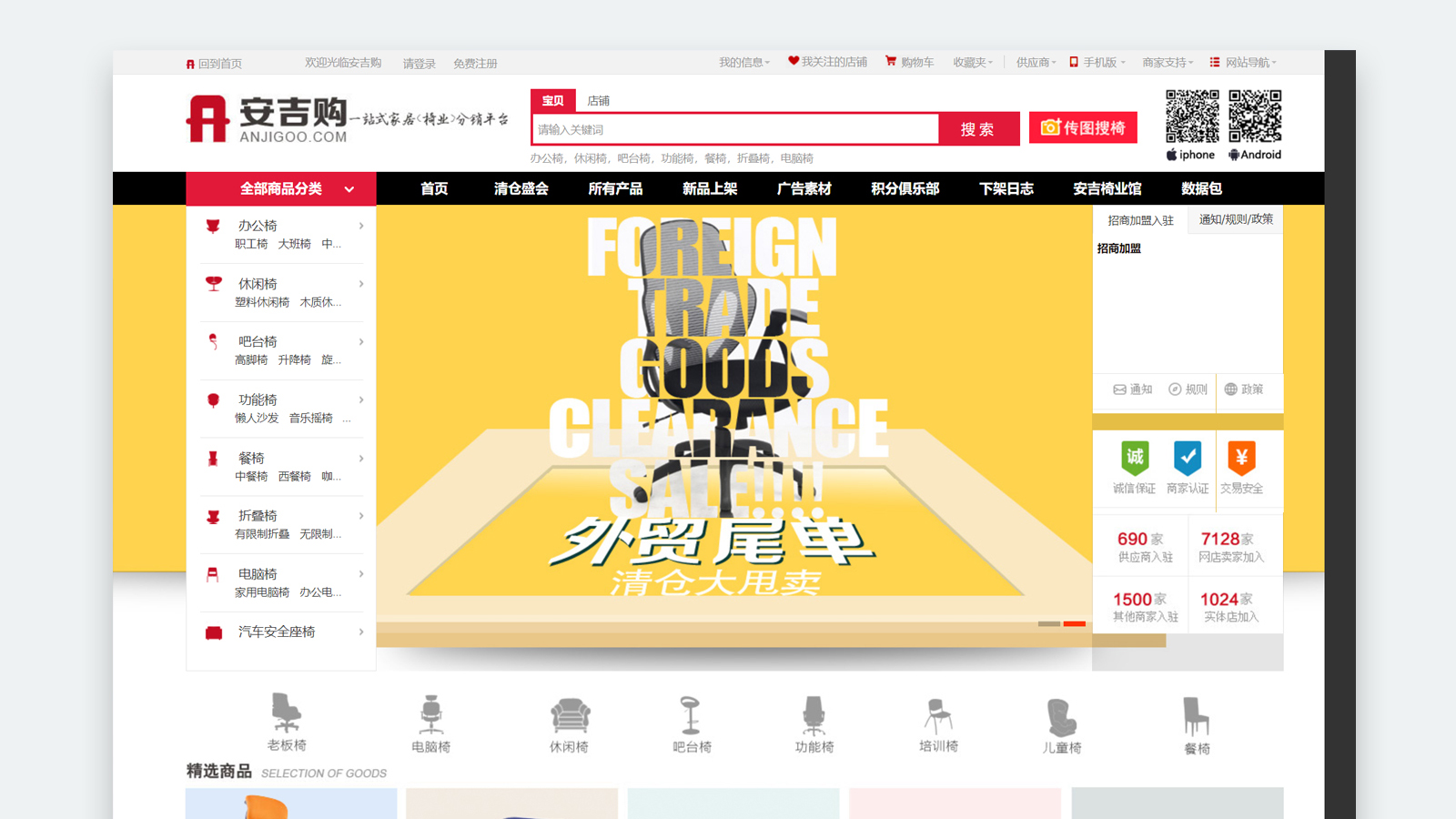
Task: Select the 宝贝 search tab
Action: click(552, 101)
